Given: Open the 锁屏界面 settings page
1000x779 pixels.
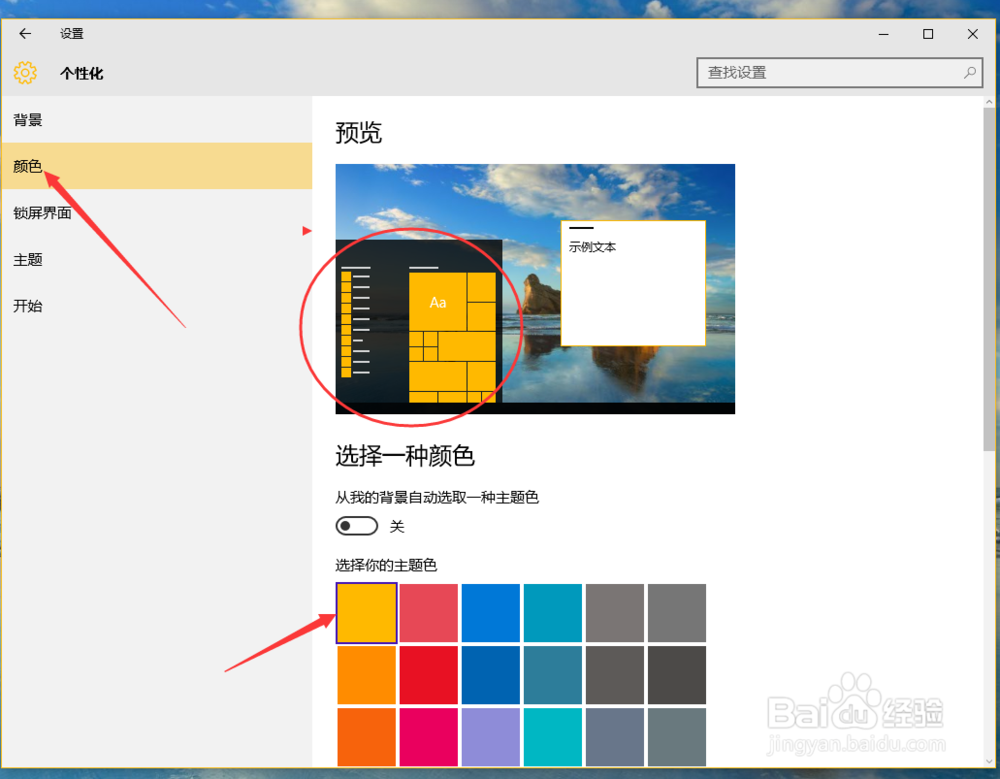Looking at the screenshot, I should coord(42,212).
